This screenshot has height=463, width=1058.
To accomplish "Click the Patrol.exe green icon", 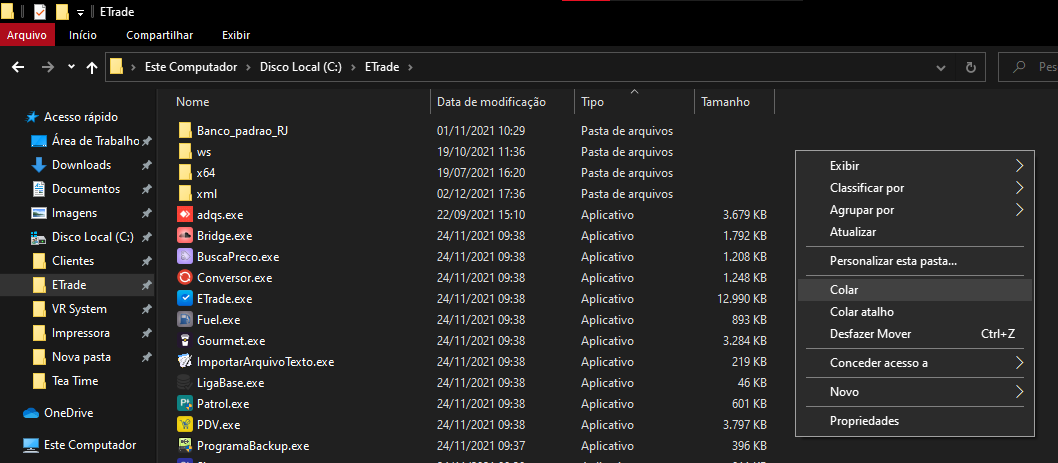I will click(x=185, y=404).
